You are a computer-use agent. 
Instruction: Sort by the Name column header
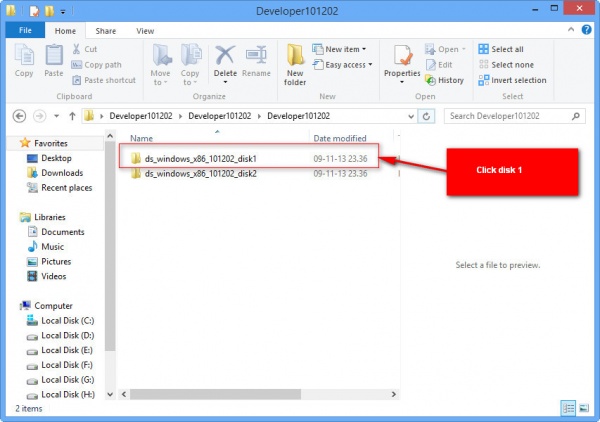click(142, 138)
